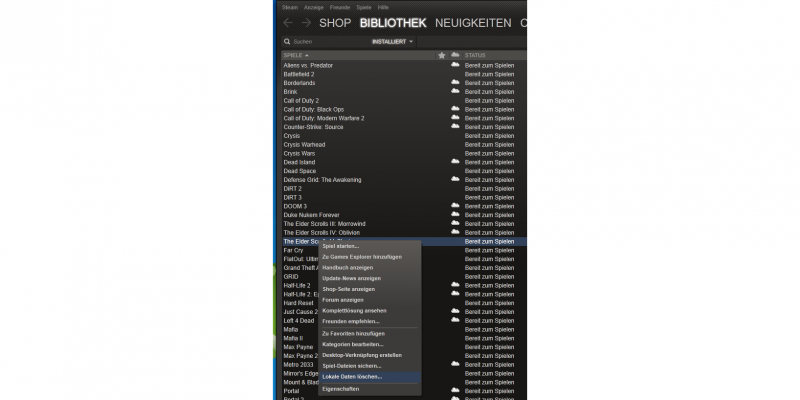Click cloud icon in Half-Life 2 row

[455, 285]
